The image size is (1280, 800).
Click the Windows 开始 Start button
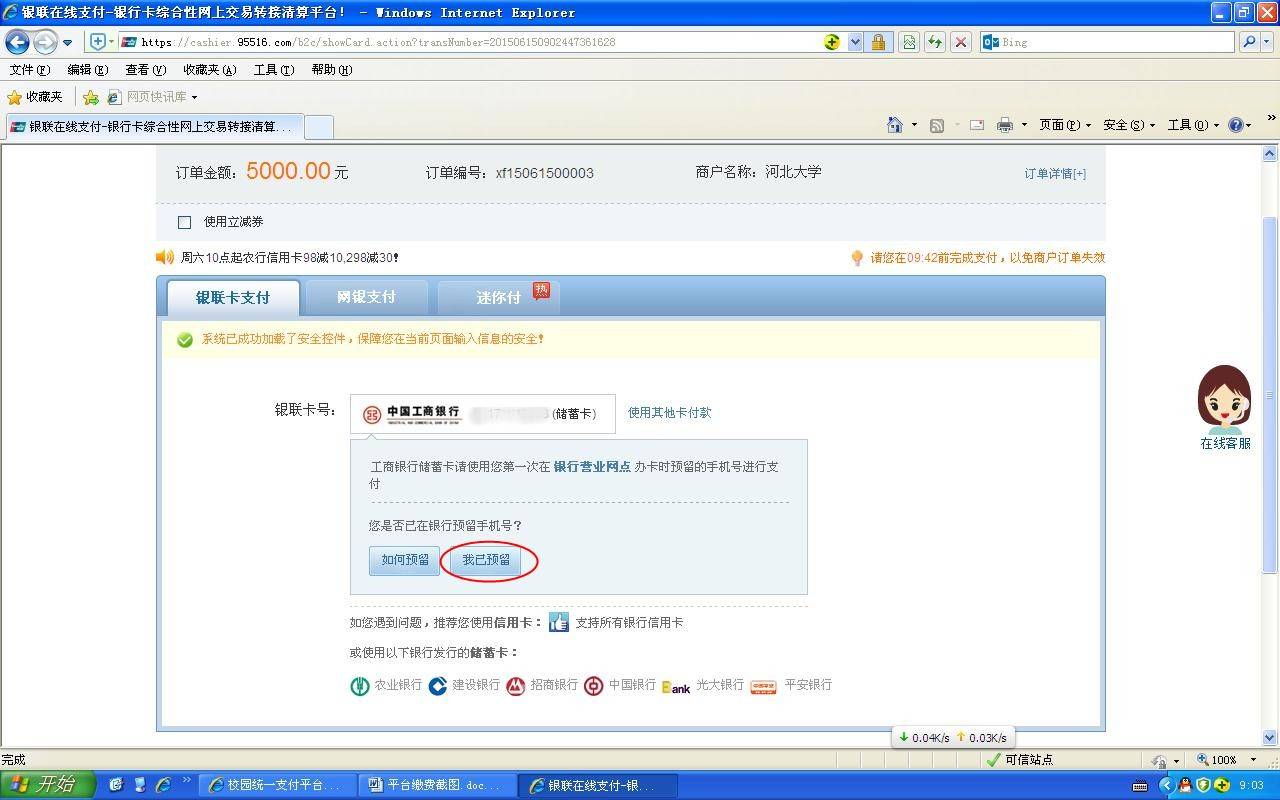[47, 785]
